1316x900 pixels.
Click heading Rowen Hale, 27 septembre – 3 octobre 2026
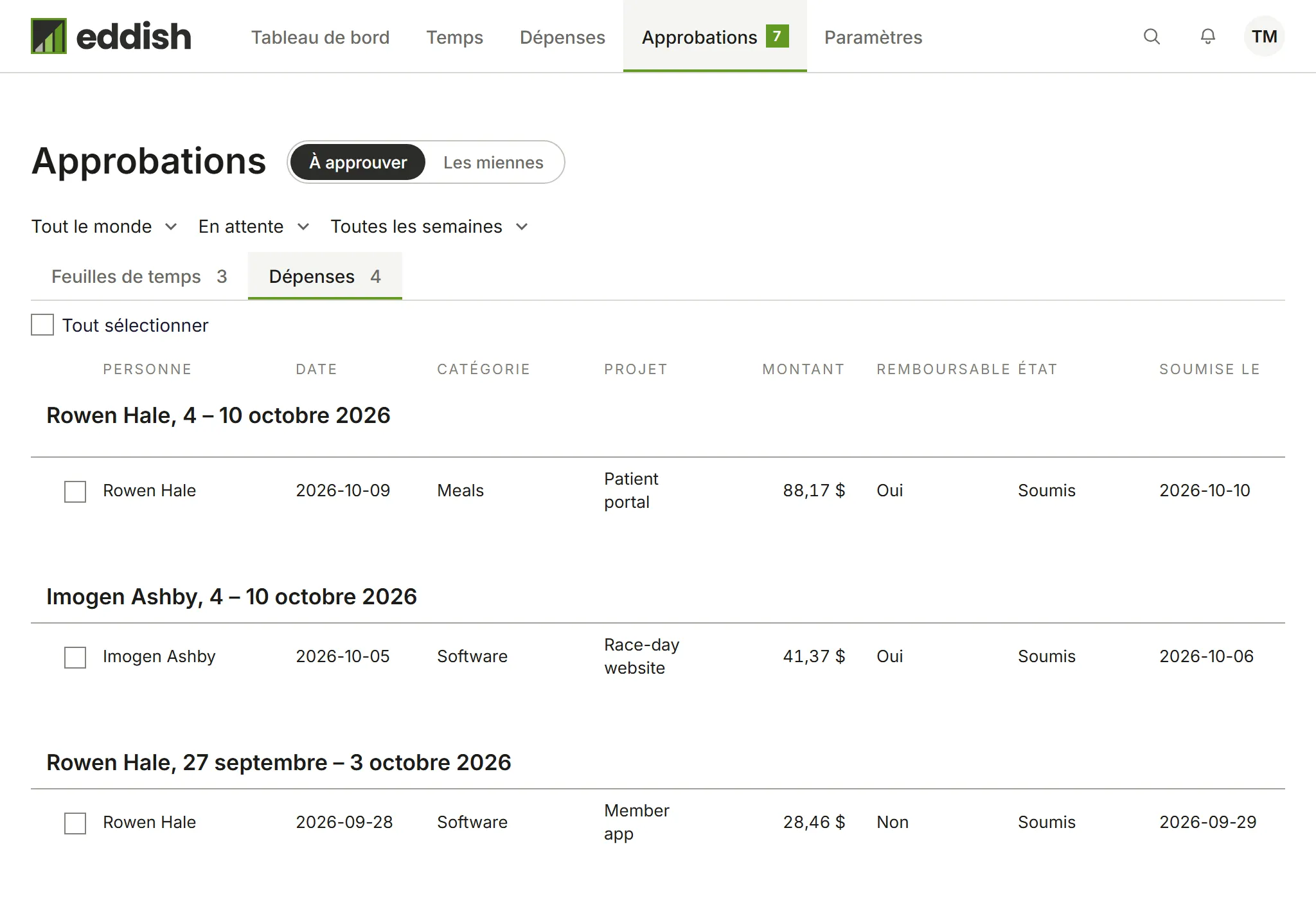pos(279,762)
